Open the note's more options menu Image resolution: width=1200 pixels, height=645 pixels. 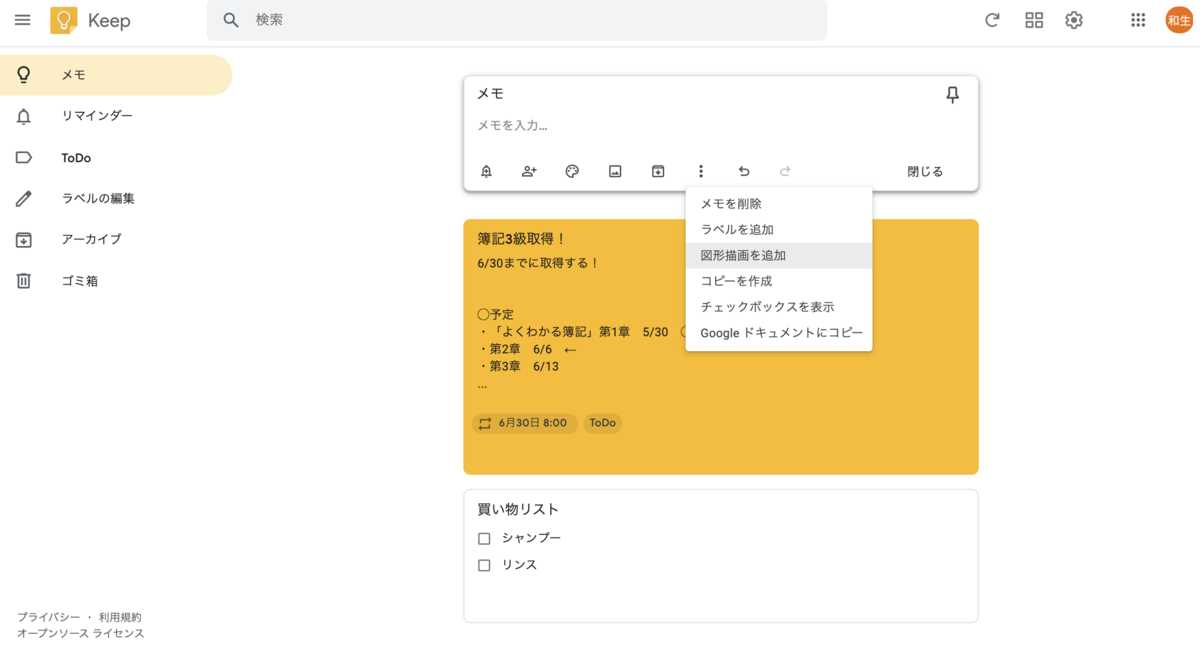tap(701, 171)
